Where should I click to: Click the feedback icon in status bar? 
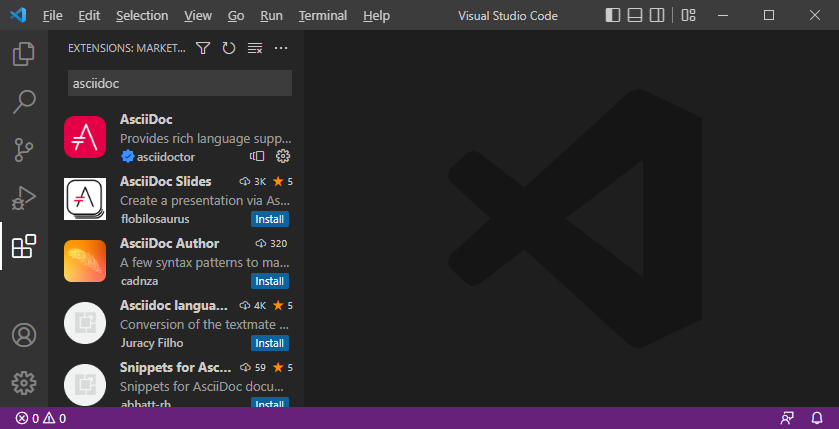787,418
